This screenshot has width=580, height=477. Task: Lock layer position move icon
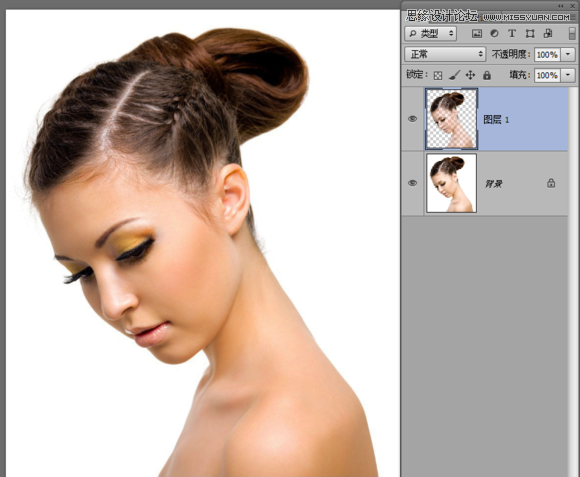470,75
